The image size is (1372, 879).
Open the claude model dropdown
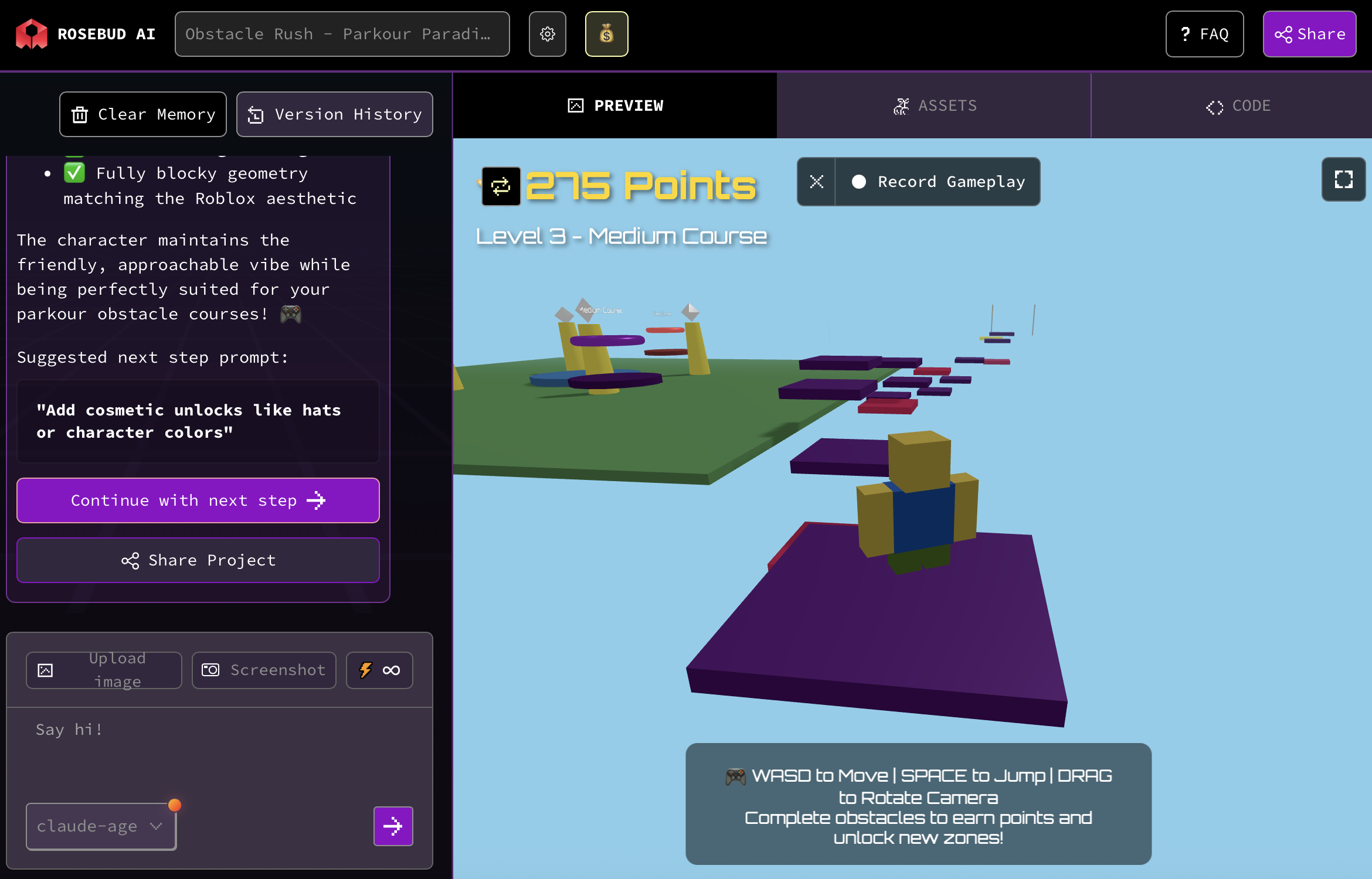[x=101, y=826]
